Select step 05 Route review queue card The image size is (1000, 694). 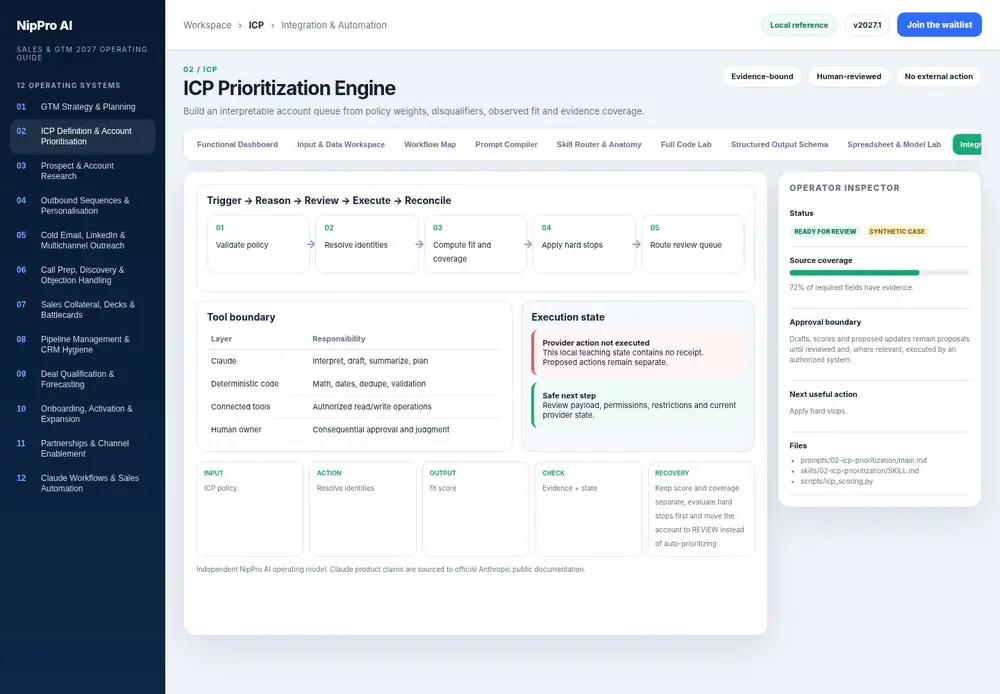[x=693, y=244]
